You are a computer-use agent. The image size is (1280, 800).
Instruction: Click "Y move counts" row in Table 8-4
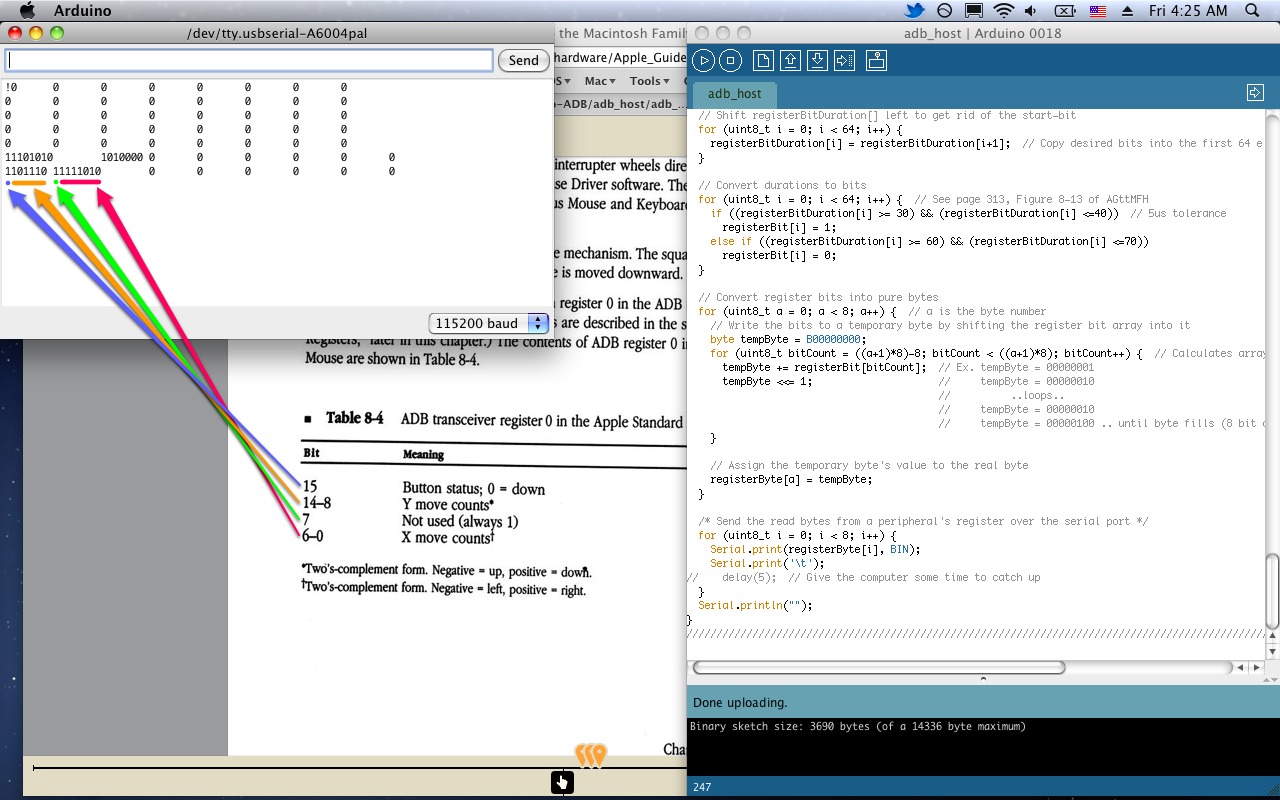point(448,505)
